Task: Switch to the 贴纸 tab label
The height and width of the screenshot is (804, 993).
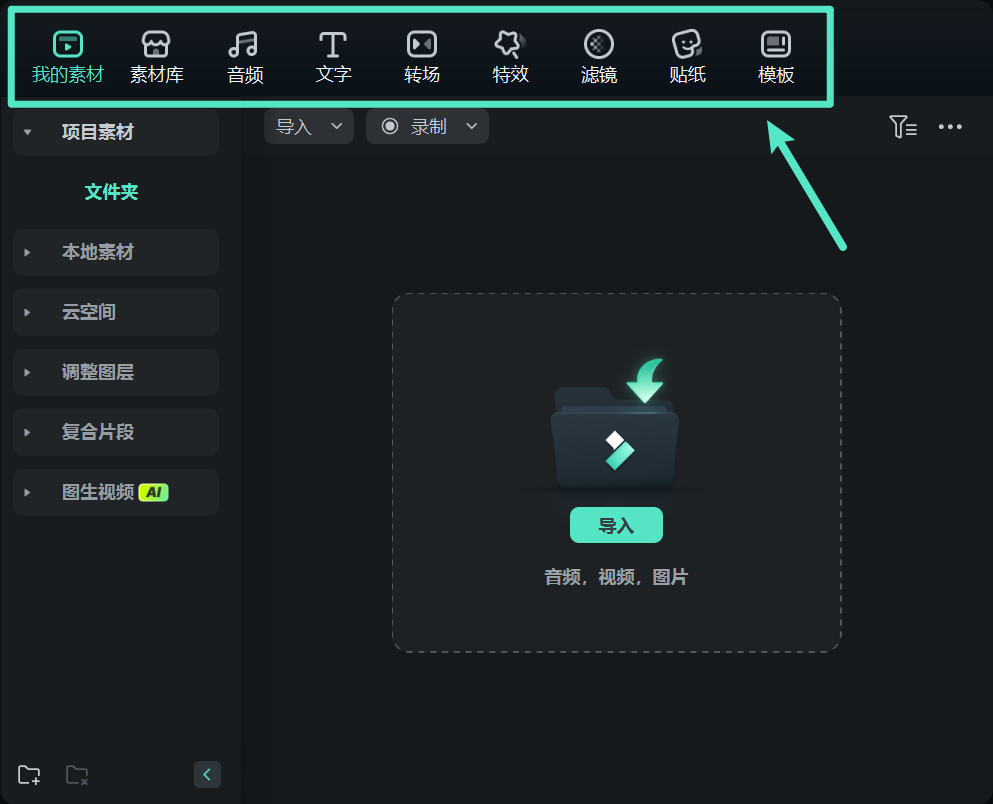Action: [688, 75]
